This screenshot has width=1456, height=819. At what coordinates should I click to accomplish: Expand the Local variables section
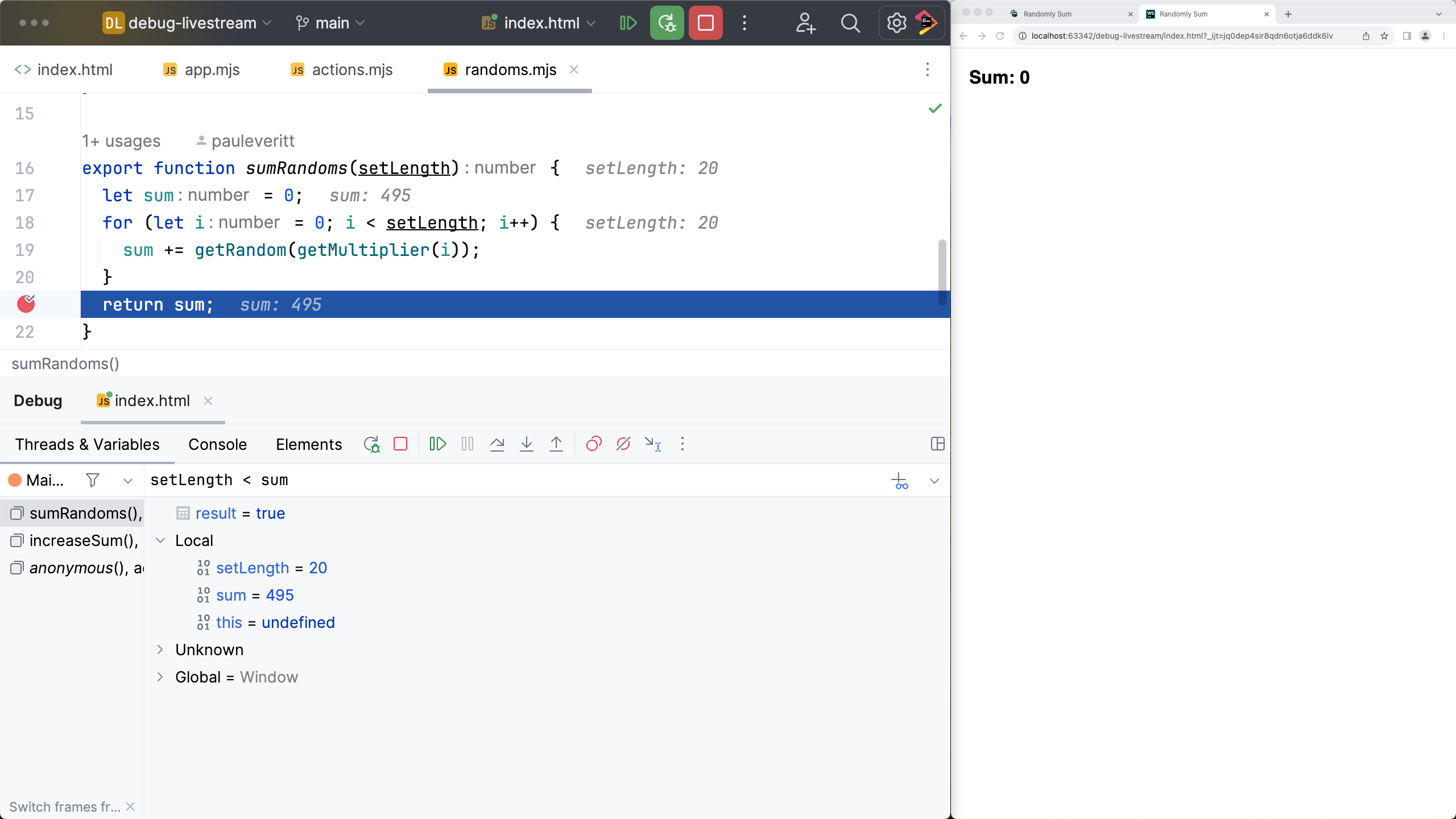tap(160, 541)
